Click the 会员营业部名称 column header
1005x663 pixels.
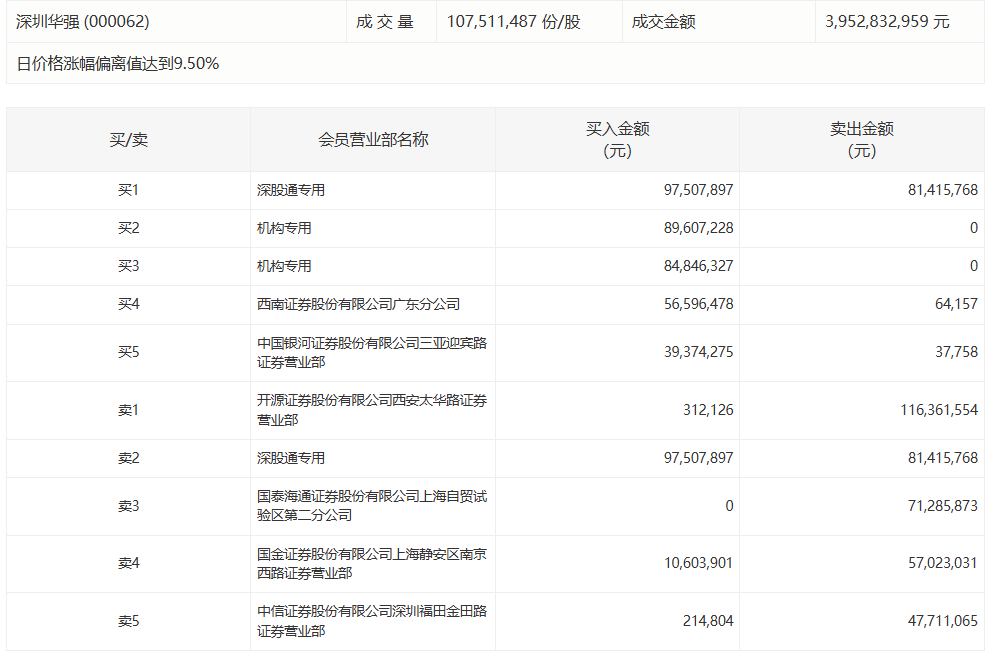[373, 140]
